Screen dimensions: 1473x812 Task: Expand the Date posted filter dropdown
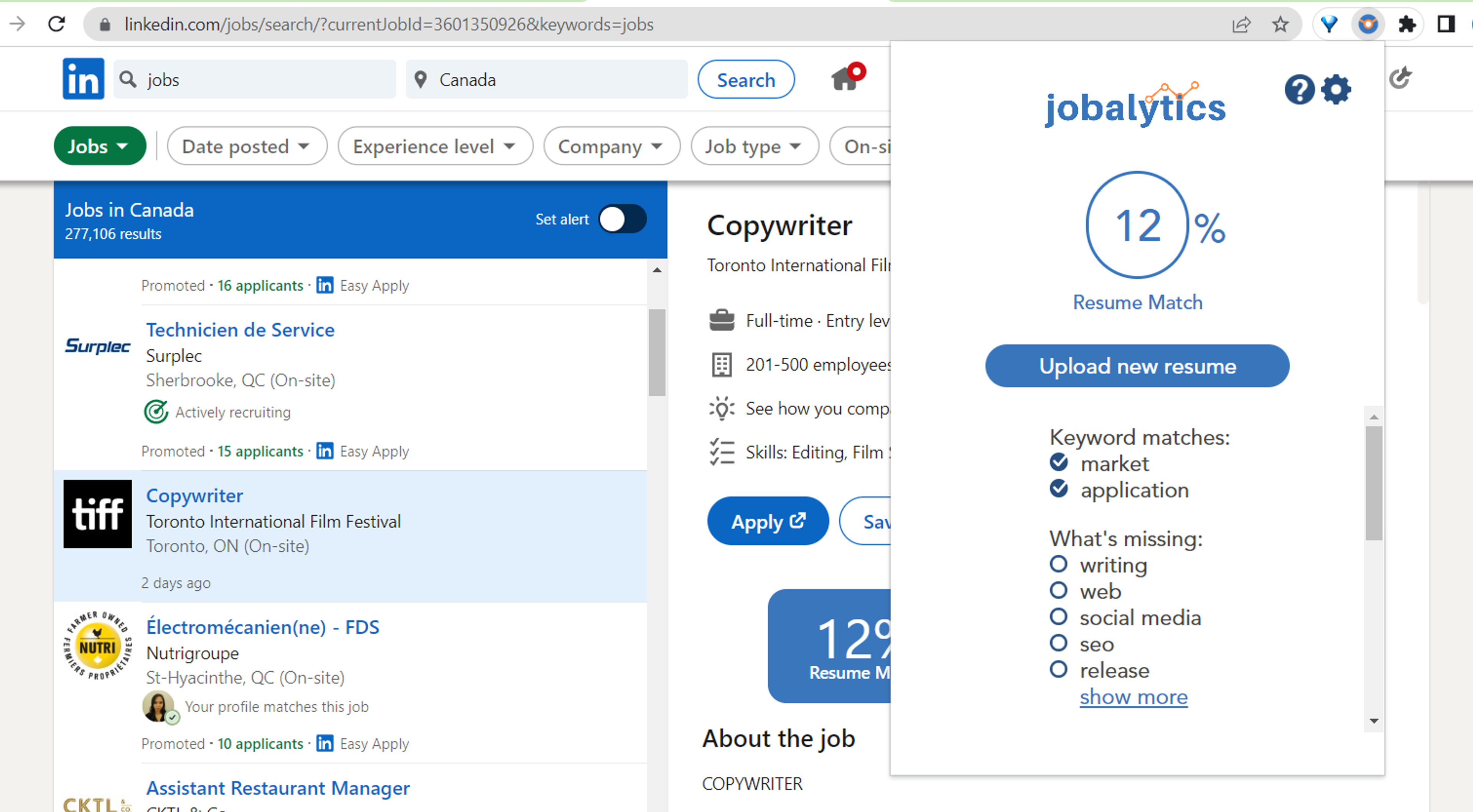pyautogui.click(x=246, y=146)
